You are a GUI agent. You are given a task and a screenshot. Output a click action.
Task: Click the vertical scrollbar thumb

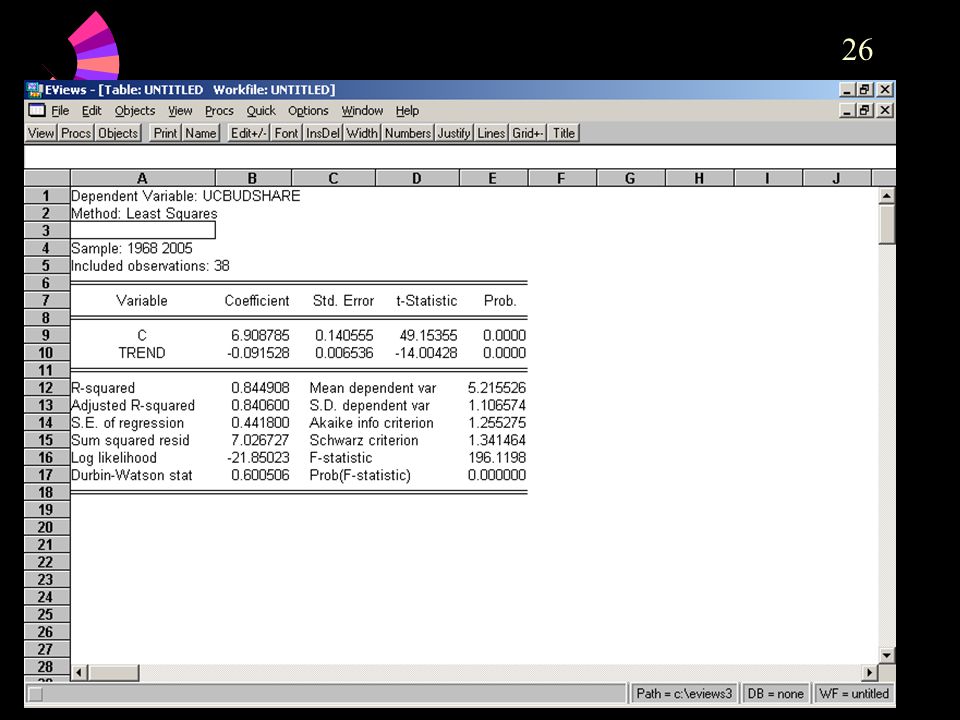click(887, 225)
